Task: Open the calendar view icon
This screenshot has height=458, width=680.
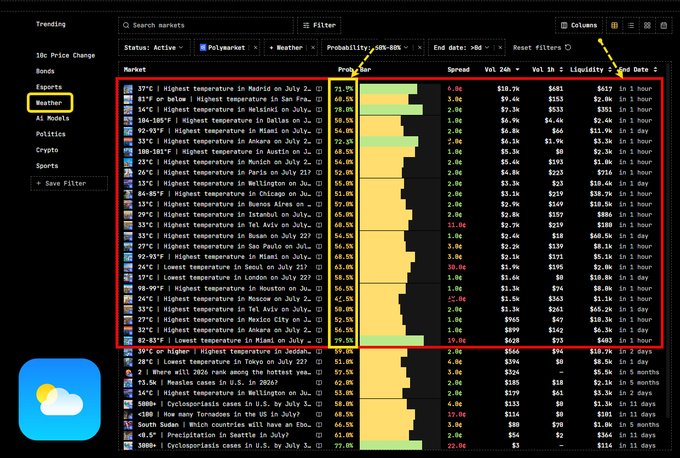Action: tap(664, 26)
